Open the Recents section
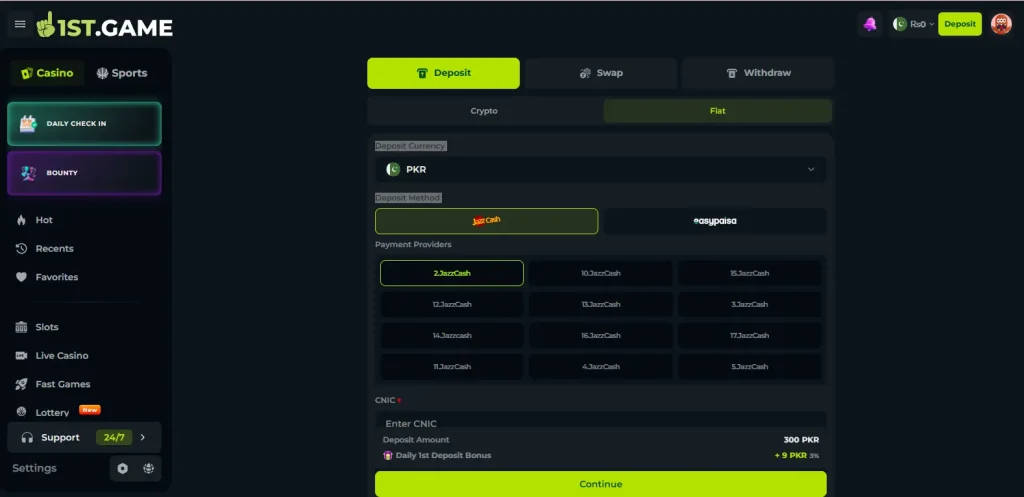Viewport: 1024px width, 497px height. tap(54, 248)
